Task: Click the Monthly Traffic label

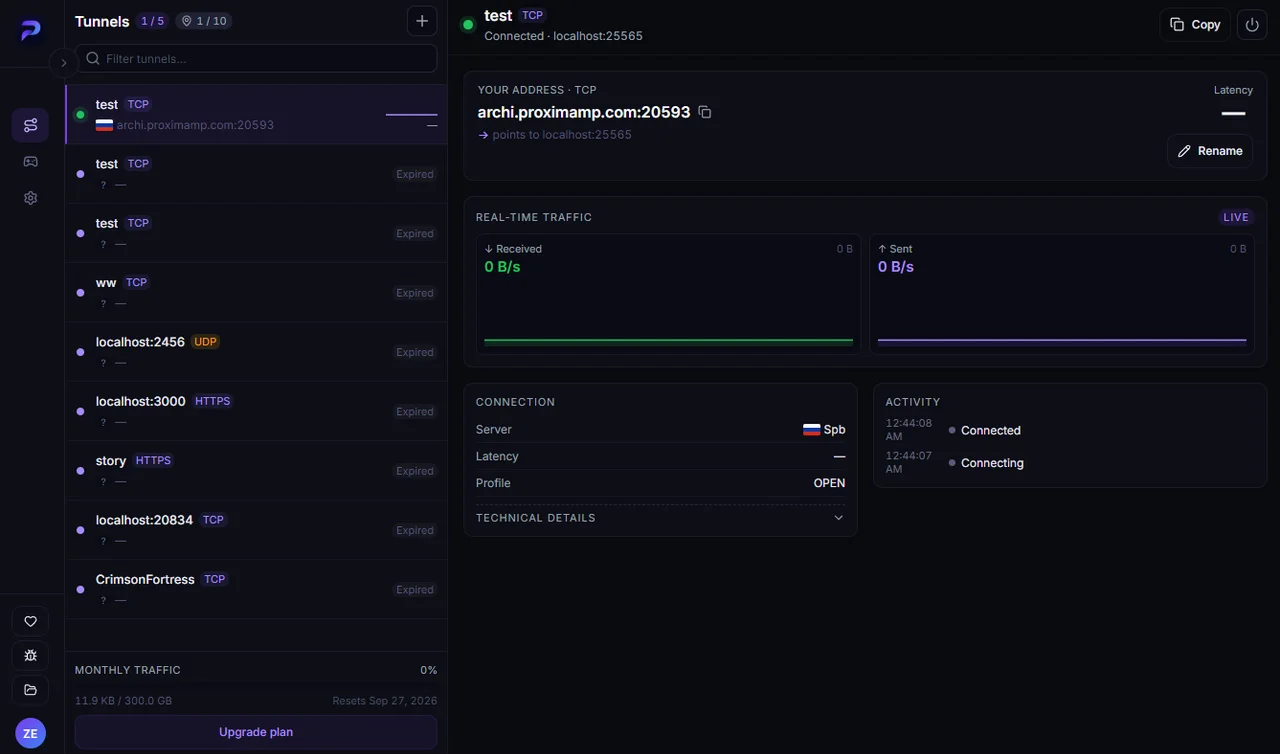Action: 128,670
